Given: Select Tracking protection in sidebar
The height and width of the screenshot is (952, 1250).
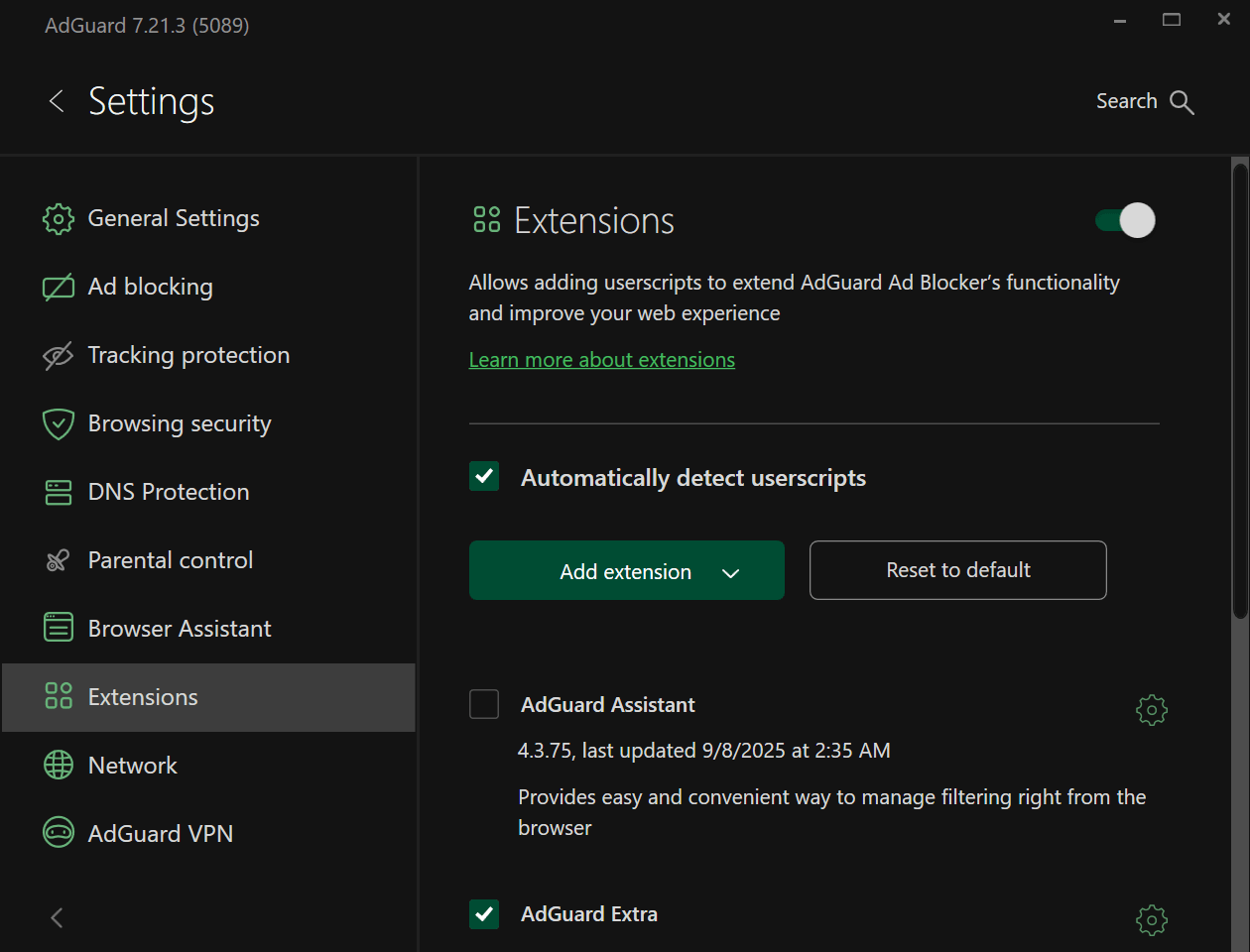Looking at the screenshot, I should (x=208, y=356).
